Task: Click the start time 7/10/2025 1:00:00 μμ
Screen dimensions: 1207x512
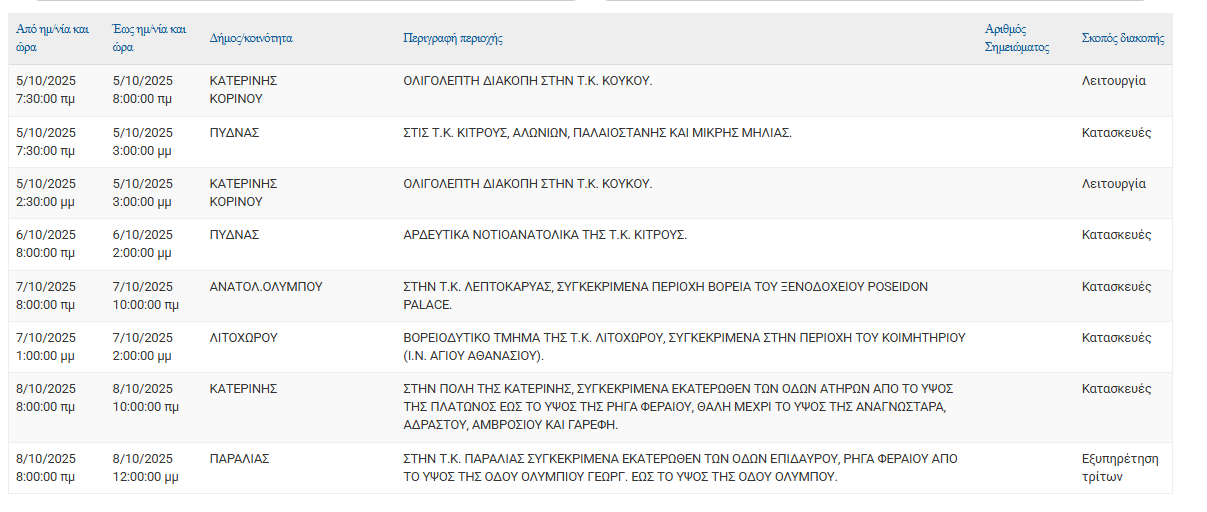Action: point(46,347)
